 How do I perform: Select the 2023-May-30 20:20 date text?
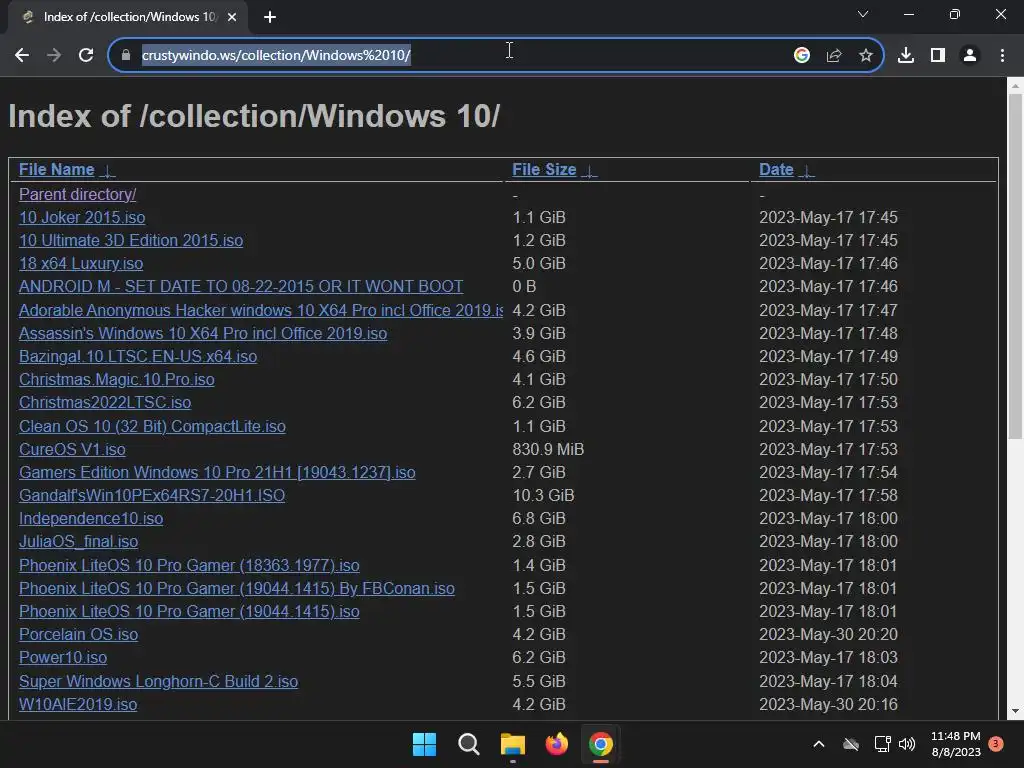point(828,635)
